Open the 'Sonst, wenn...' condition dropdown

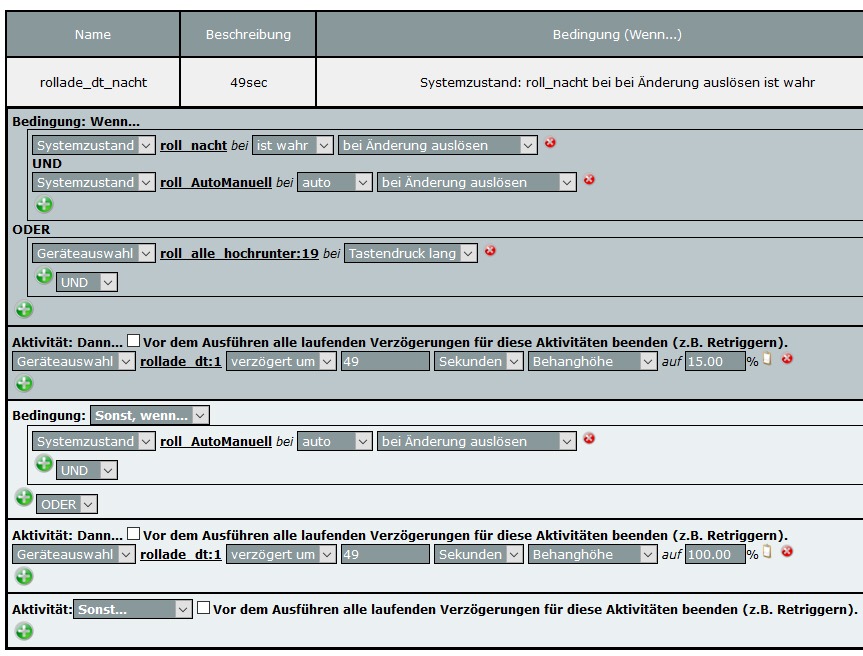(150, 415)
